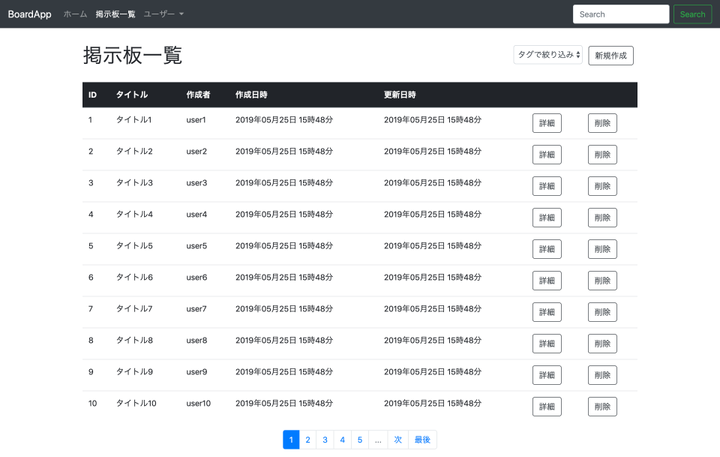Screen dimensions: 720x457
Task: View 詳細 for タイトル7
Action: tap(547, 312)
